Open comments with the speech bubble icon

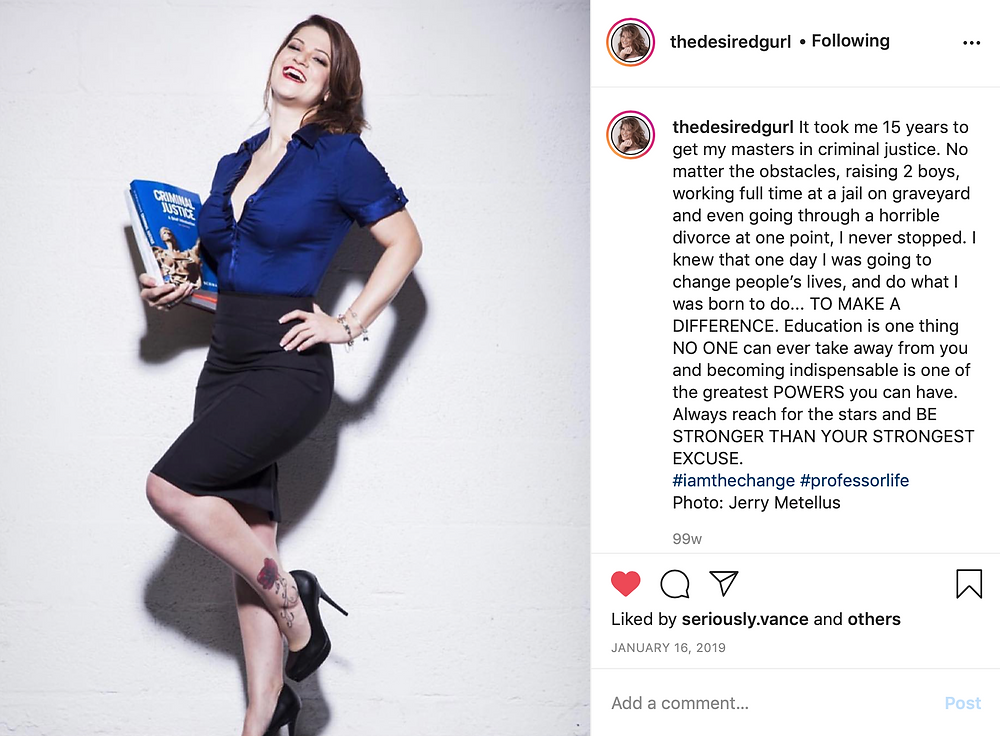pos(675,584)
